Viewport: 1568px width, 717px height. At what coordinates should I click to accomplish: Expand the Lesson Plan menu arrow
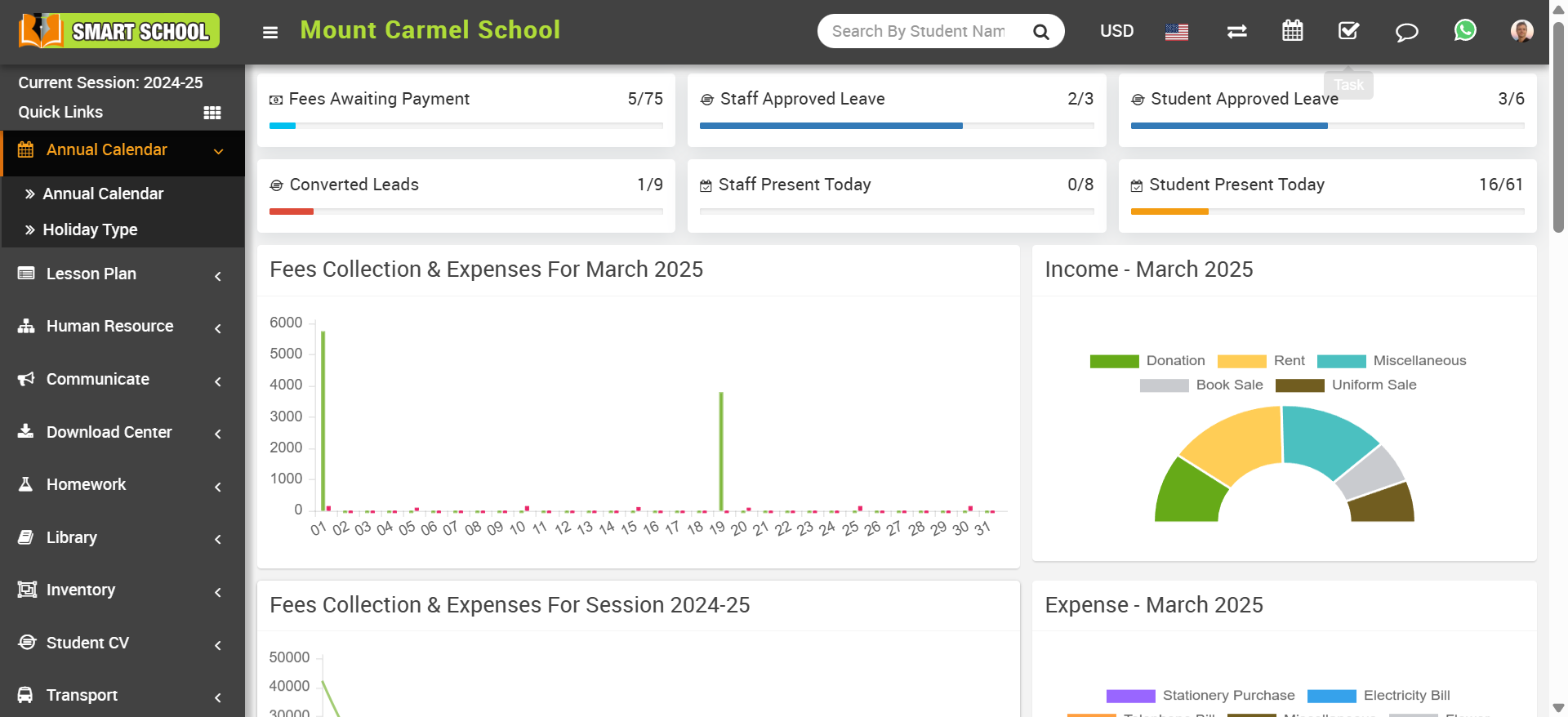[218, 277]
